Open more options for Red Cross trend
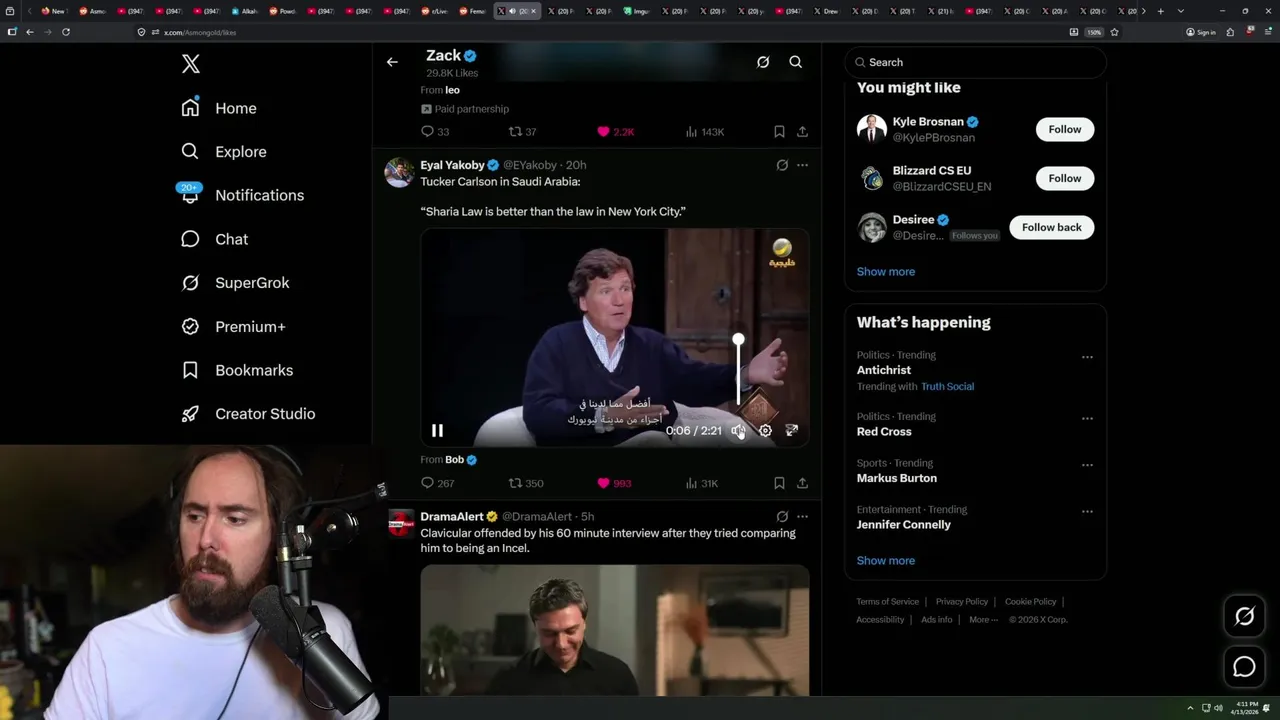Viewport: 1280px width, 720px height. 1087,418
